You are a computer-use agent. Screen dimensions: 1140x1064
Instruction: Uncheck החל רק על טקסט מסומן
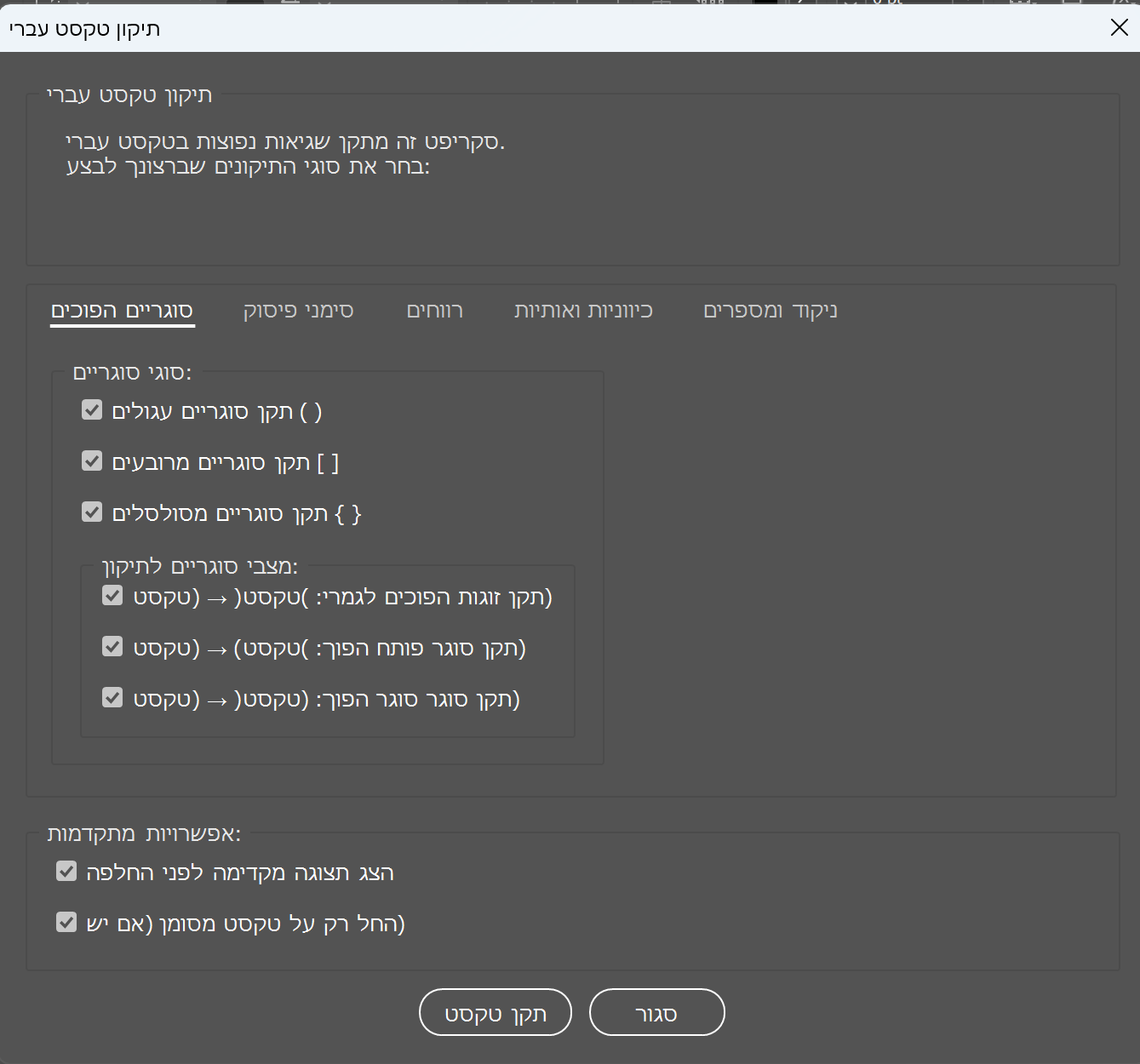click(66, 923)
